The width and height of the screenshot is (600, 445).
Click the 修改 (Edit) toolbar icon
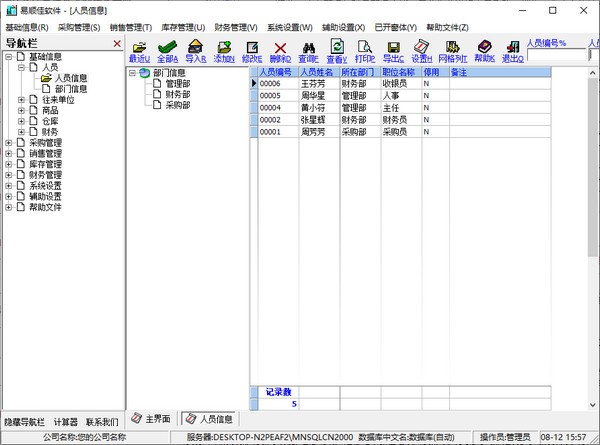[x=252, y=47]
